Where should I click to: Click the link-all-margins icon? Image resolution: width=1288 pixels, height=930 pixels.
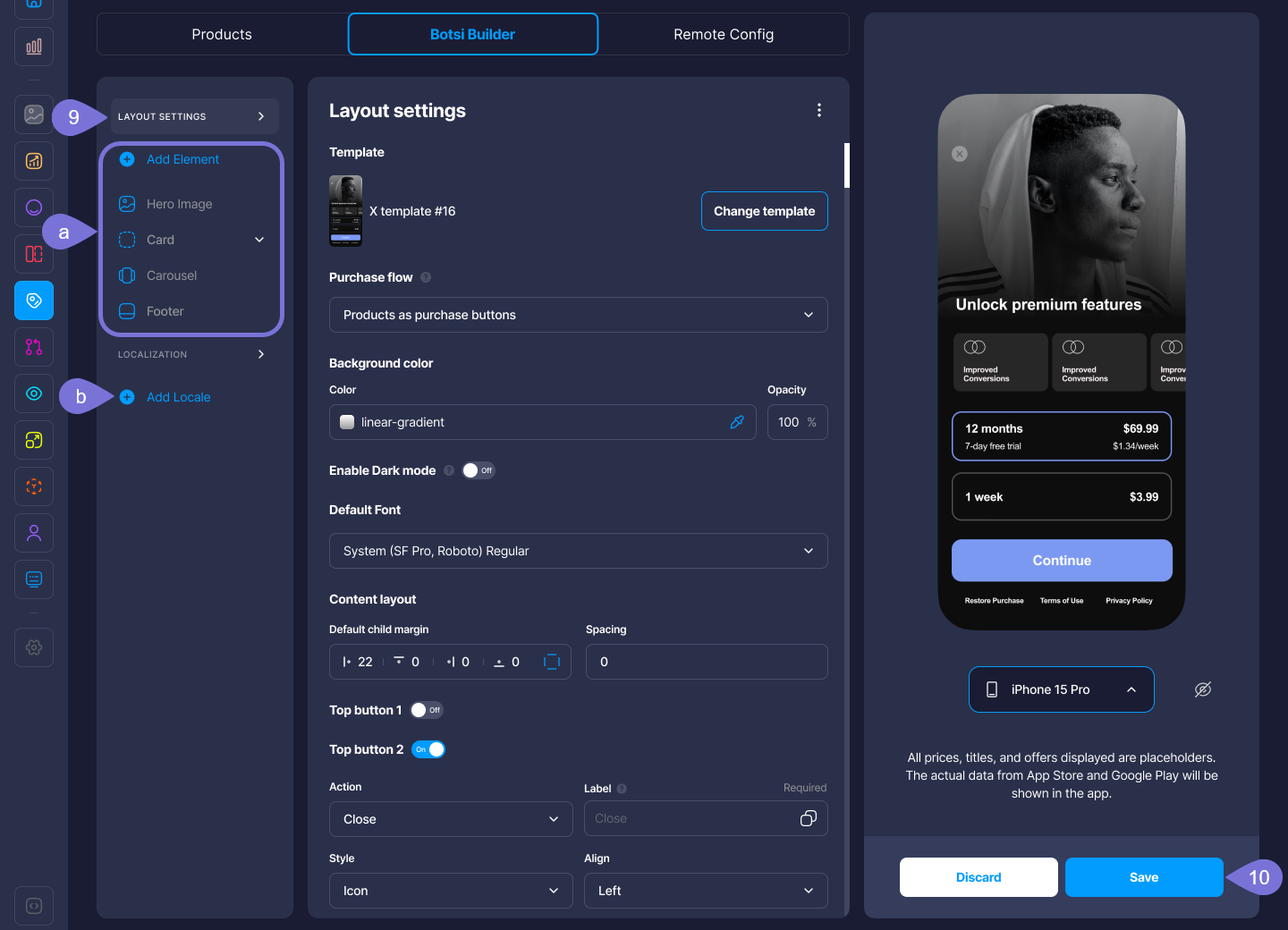pyautogui.click(x=552, y=662)
